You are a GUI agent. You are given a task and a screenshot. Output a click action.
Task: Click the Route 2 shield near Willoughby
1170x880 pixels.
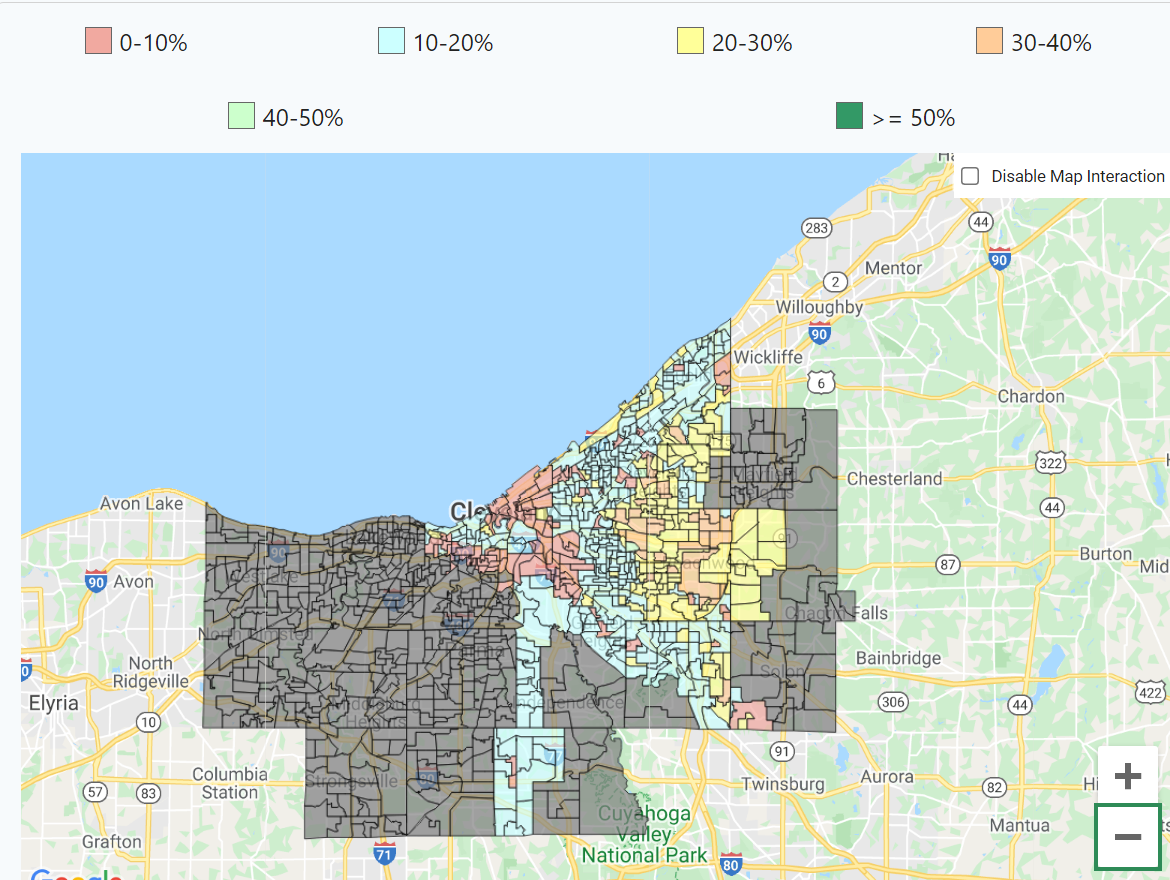pyautogui.click(x=835, y=281)
